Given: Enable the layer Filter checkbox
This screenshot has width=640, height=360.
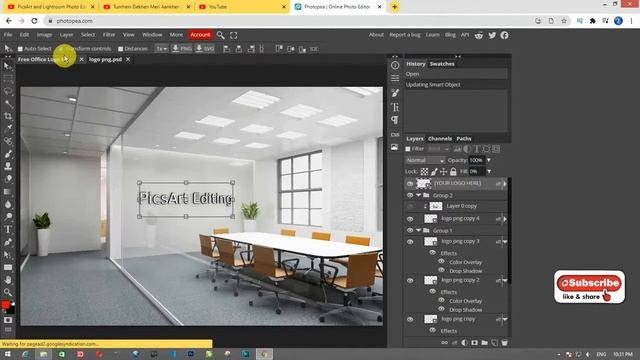Looking at the screenshot, I should coord(408,149).
